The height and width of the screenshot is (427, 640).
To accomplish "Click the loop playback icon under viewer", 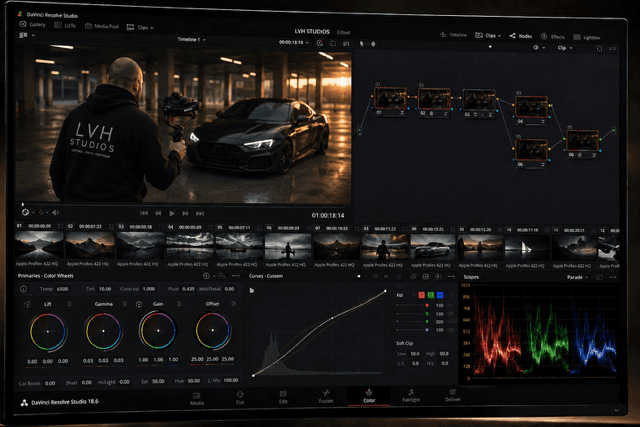I will pos(25,212).
